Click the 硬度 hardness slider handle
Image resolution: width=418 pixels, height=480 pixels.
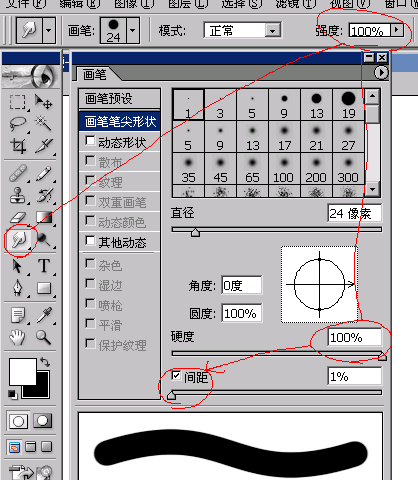(x=382, y=357)
